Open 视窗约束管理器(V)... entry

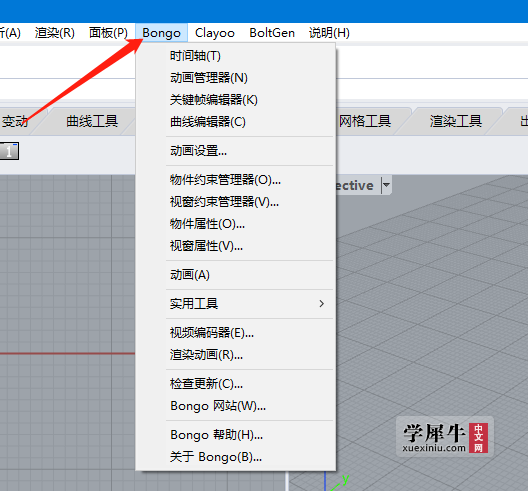tap(236, 202)
